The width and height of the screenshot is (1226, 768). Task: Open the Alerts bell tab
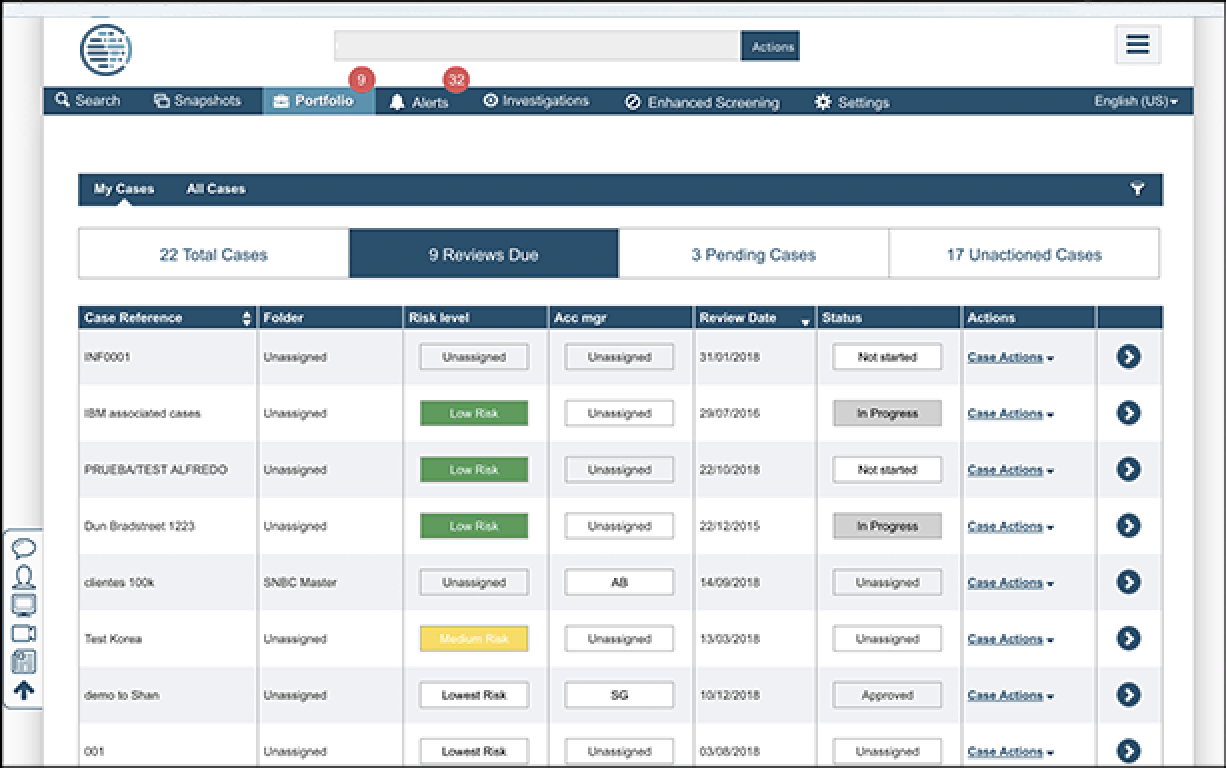coord(419,102)
